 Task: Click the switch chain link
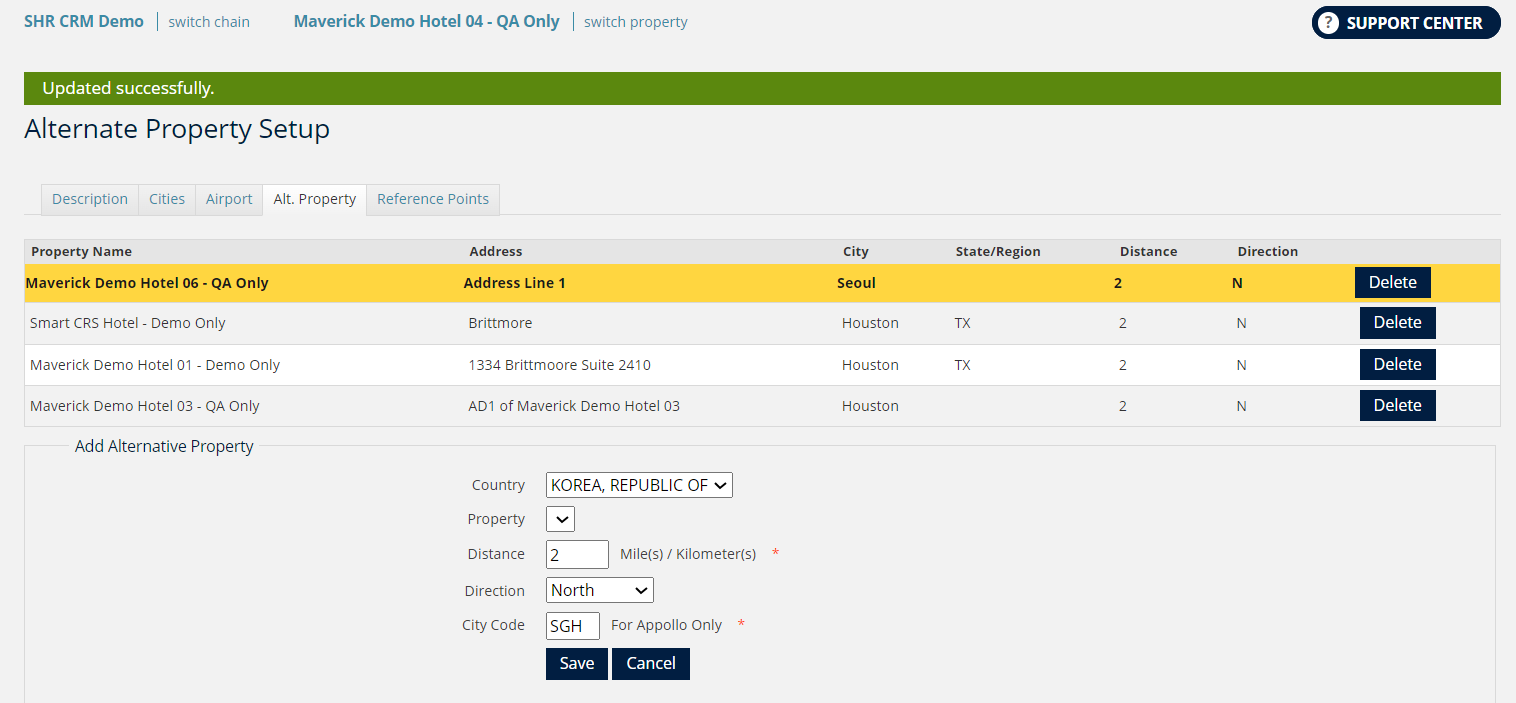pos(209,22)
